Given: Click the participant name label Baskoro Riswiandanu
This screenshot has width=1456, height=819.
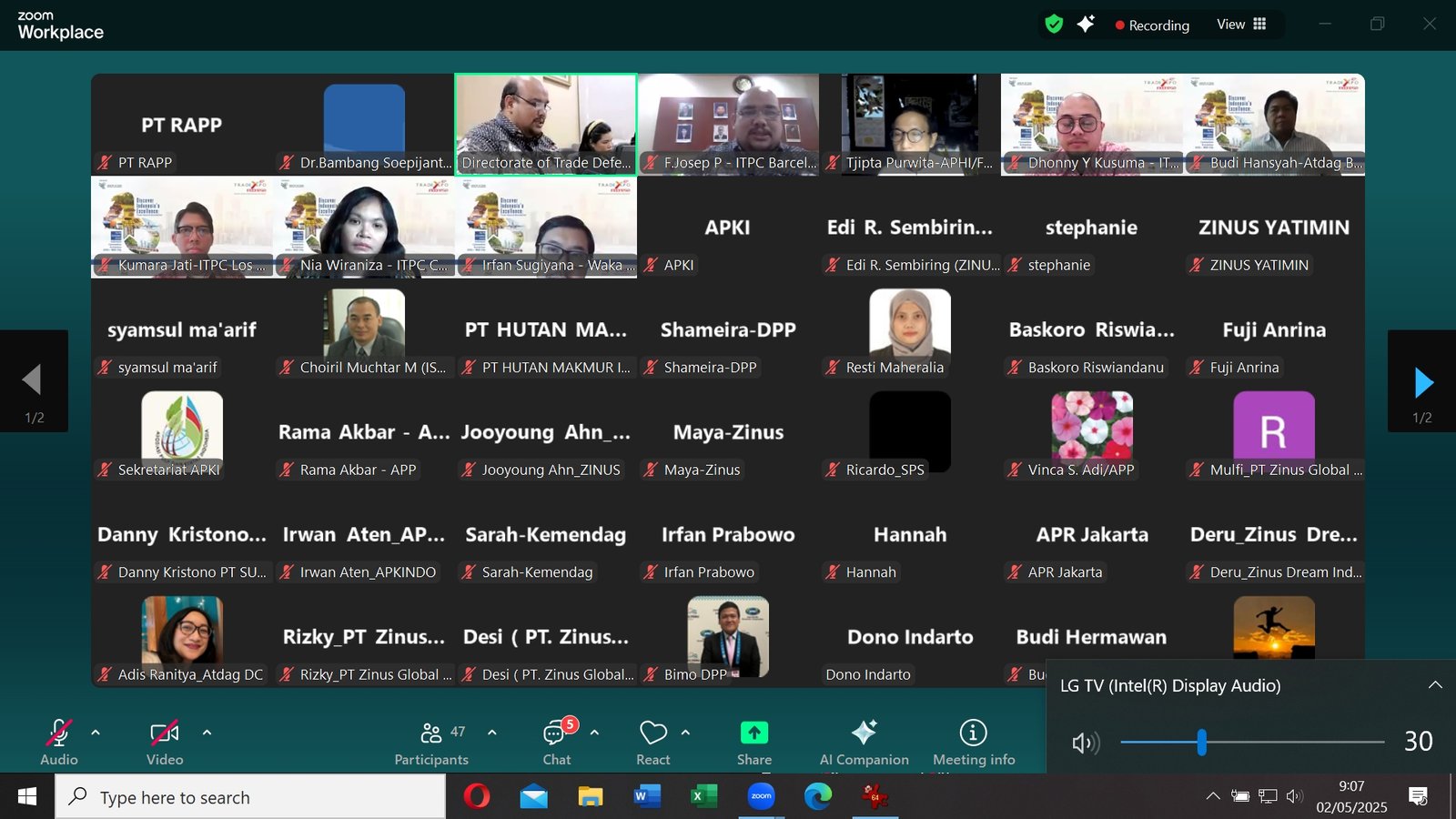Looking at the screenshot, I should click(1096, 368).
